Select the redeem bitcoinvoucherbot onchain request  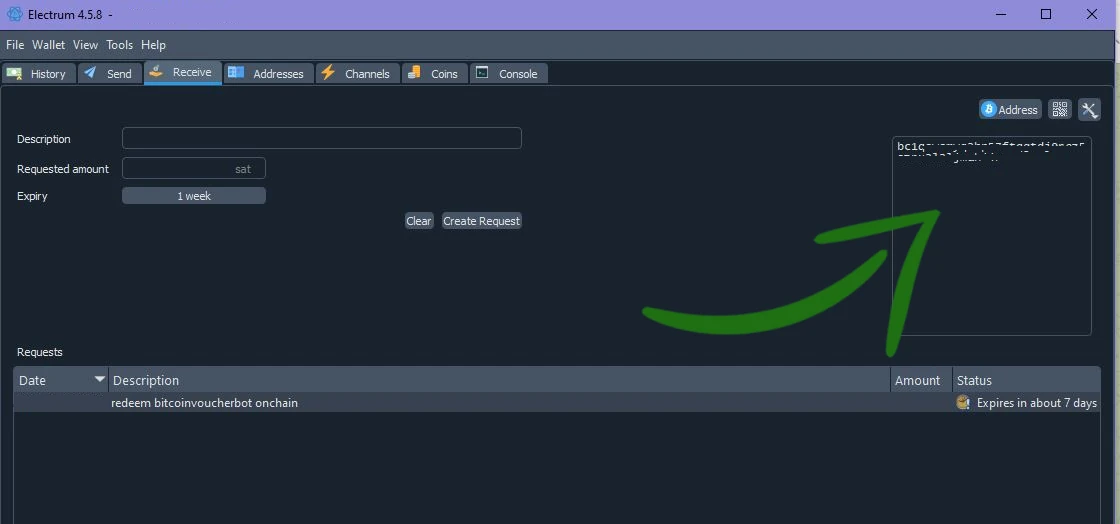204,403
